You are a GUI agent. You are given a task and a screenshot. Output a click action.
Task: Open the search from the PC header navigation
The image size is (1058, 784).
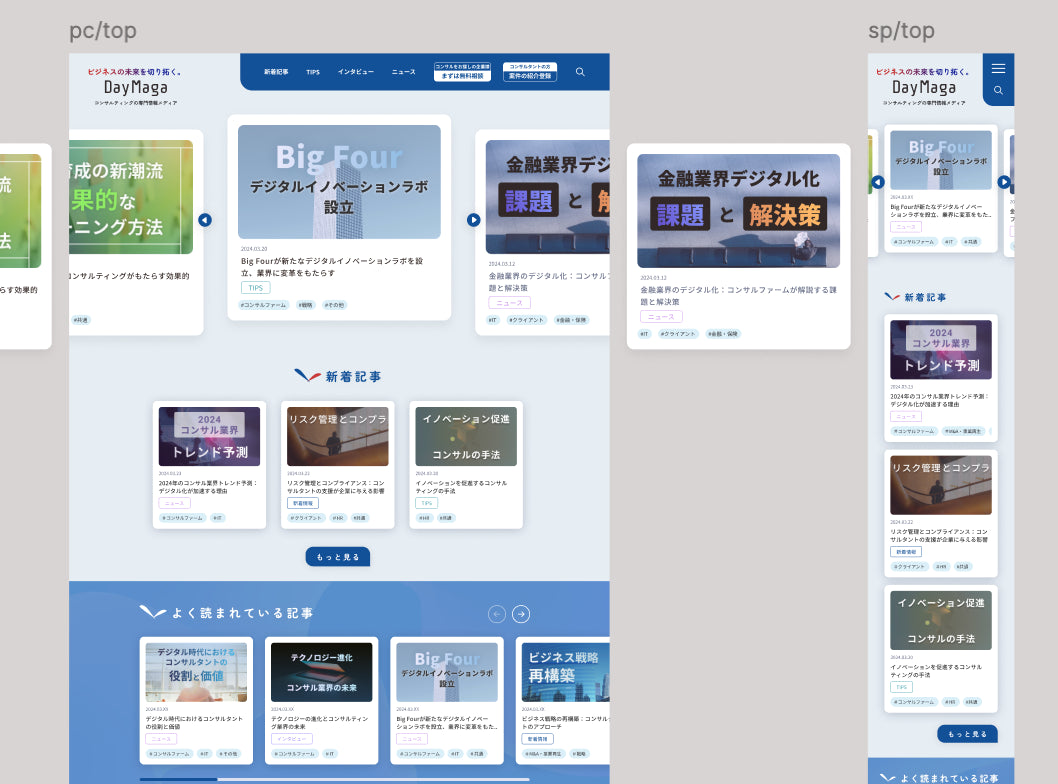[580, 71]
